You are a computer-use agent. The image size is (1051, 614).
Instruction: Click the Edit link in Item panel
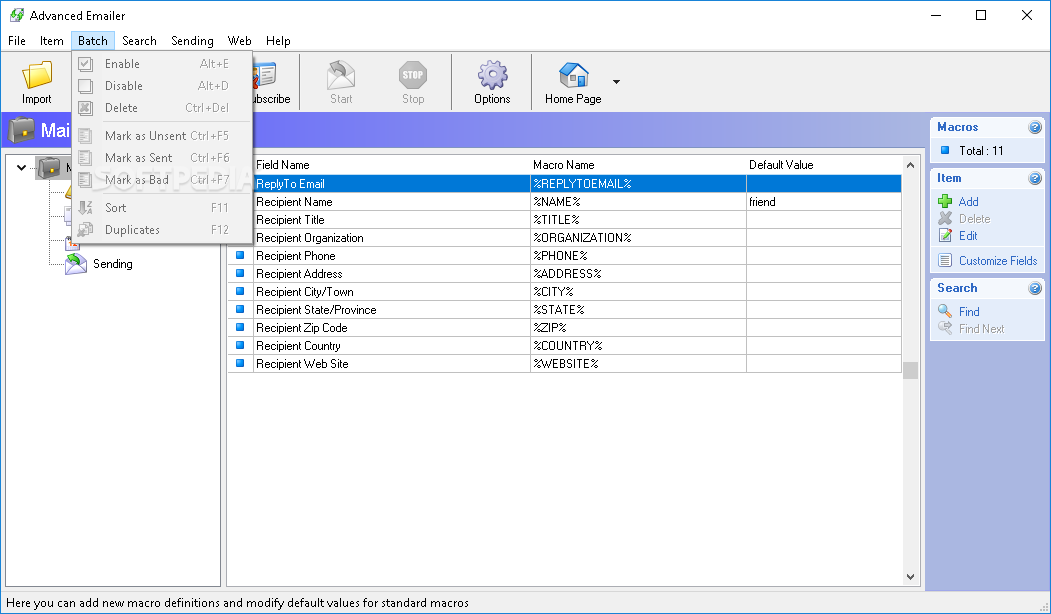968,236
